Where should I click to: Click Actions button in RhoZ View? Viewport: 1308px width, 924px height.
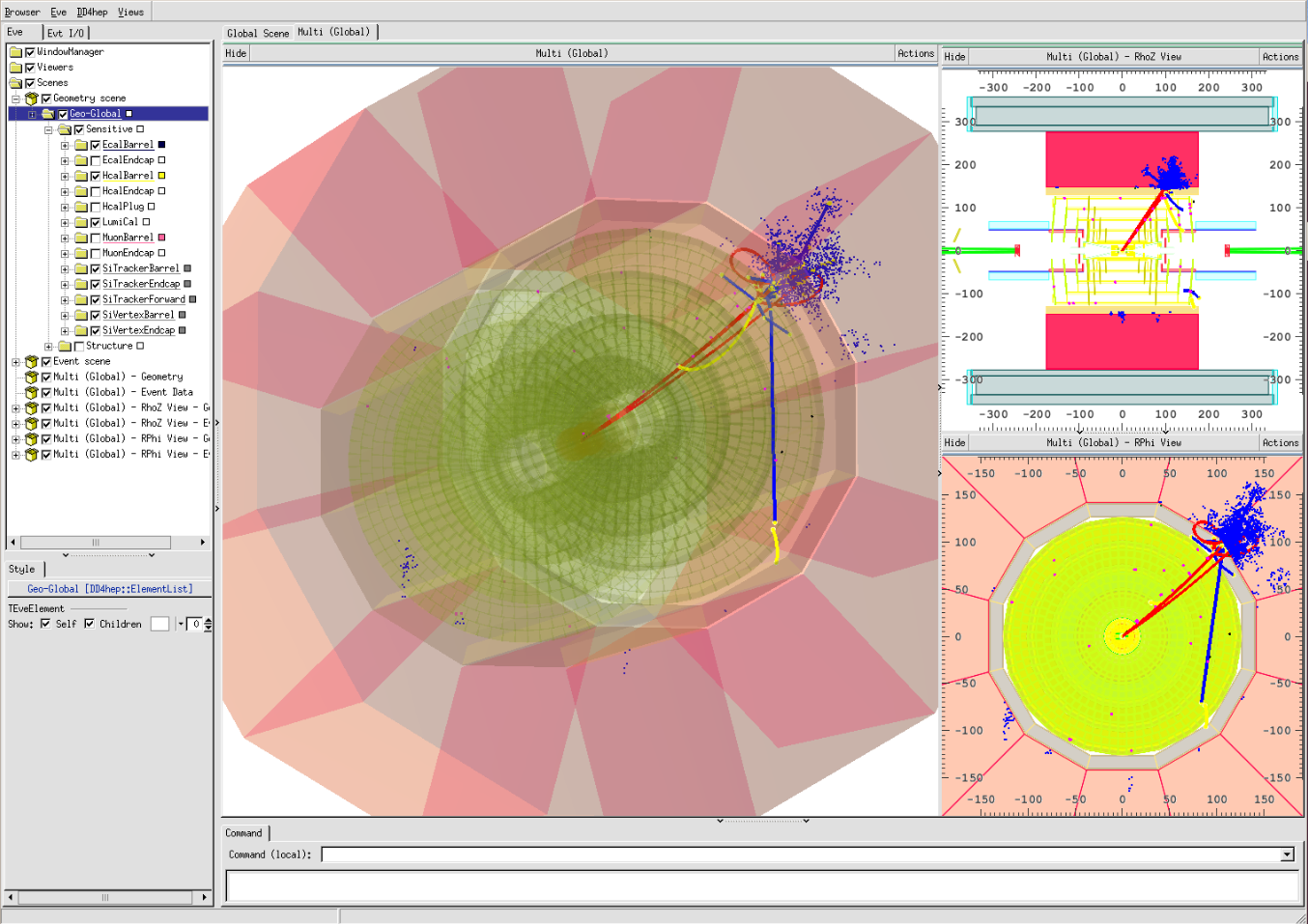coord(1280,57)
